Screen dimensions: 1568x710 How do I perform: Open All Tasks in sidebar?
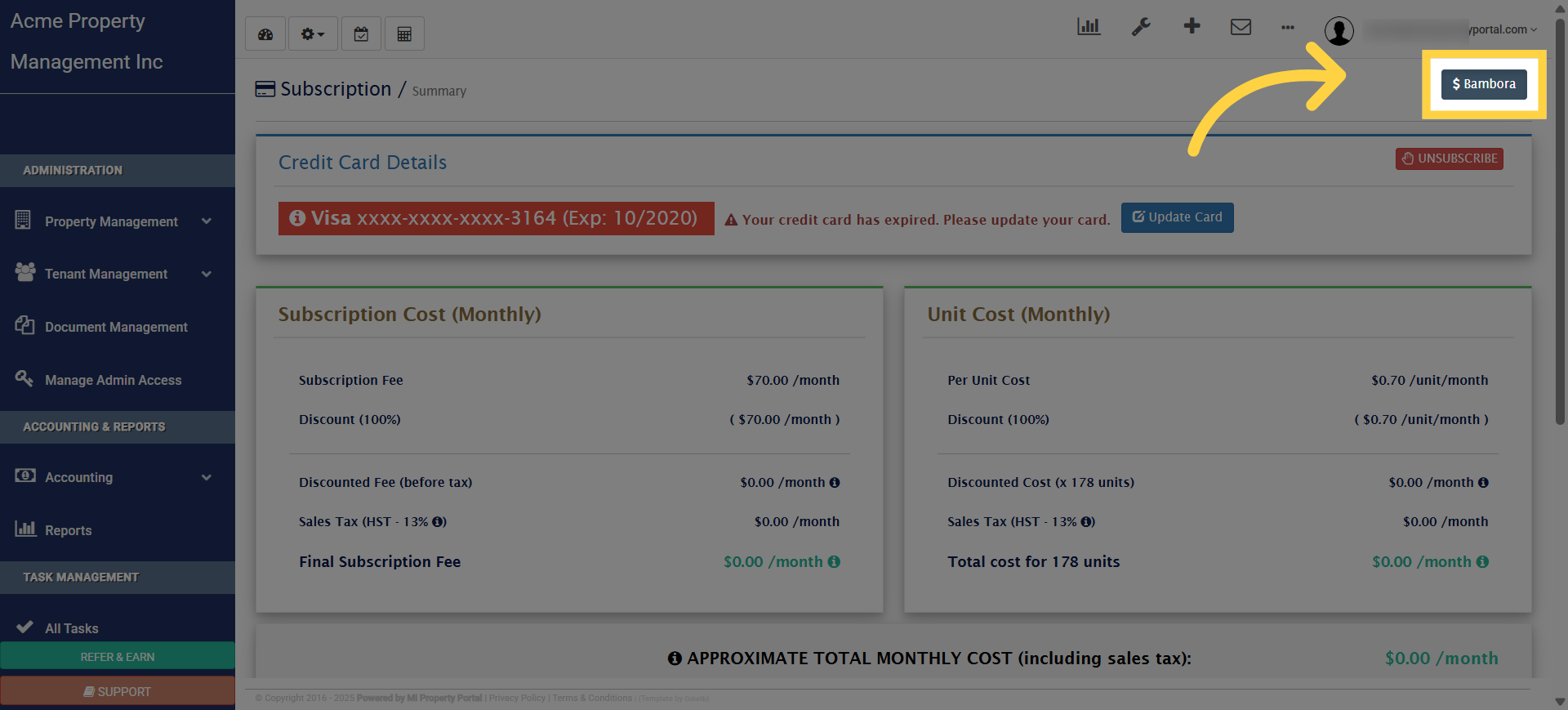coord(72,628)
